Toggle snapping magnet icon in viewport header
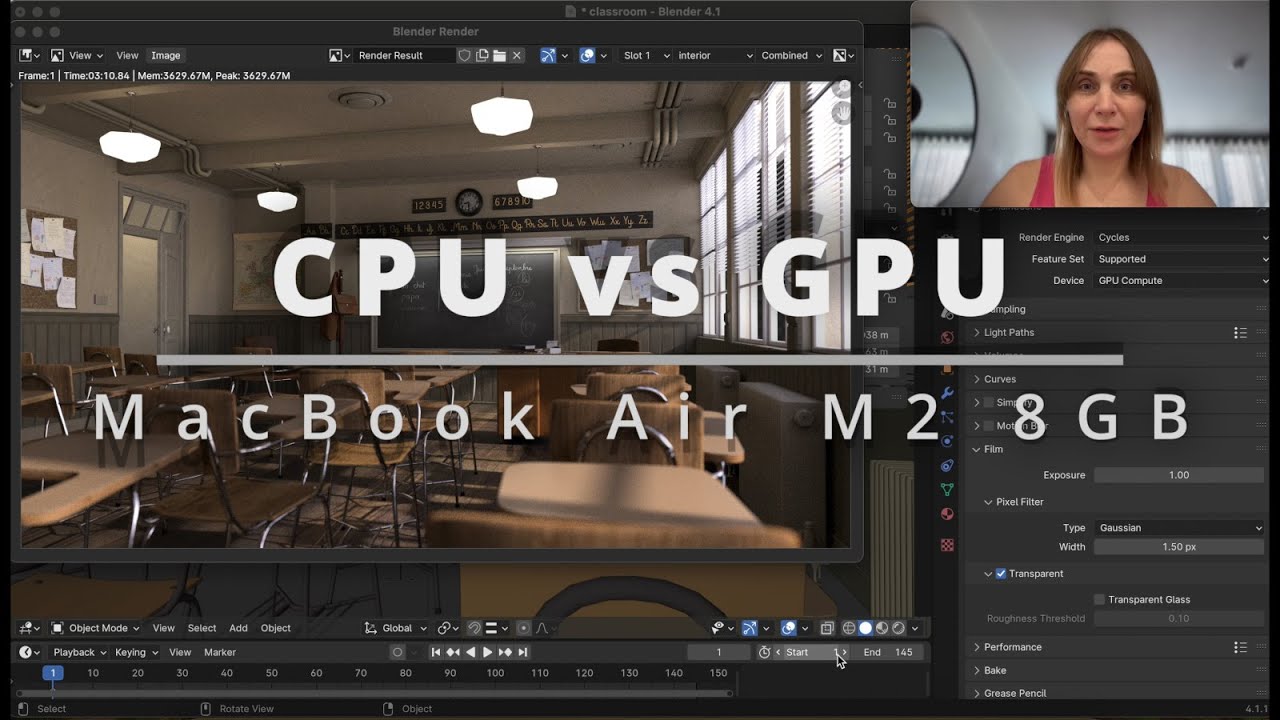1280x720 pixels. [x=475, y=628]
